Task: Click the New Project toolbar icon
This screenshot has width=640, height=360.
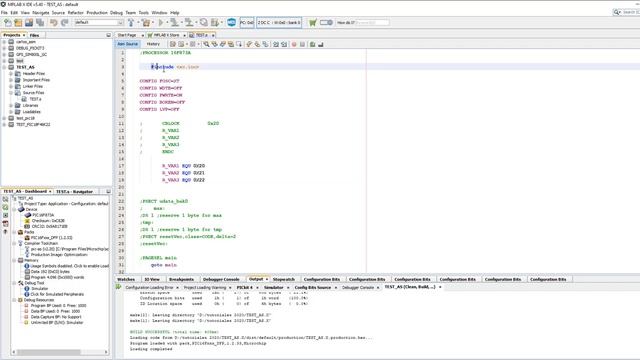Action: [x=18, y=22]
